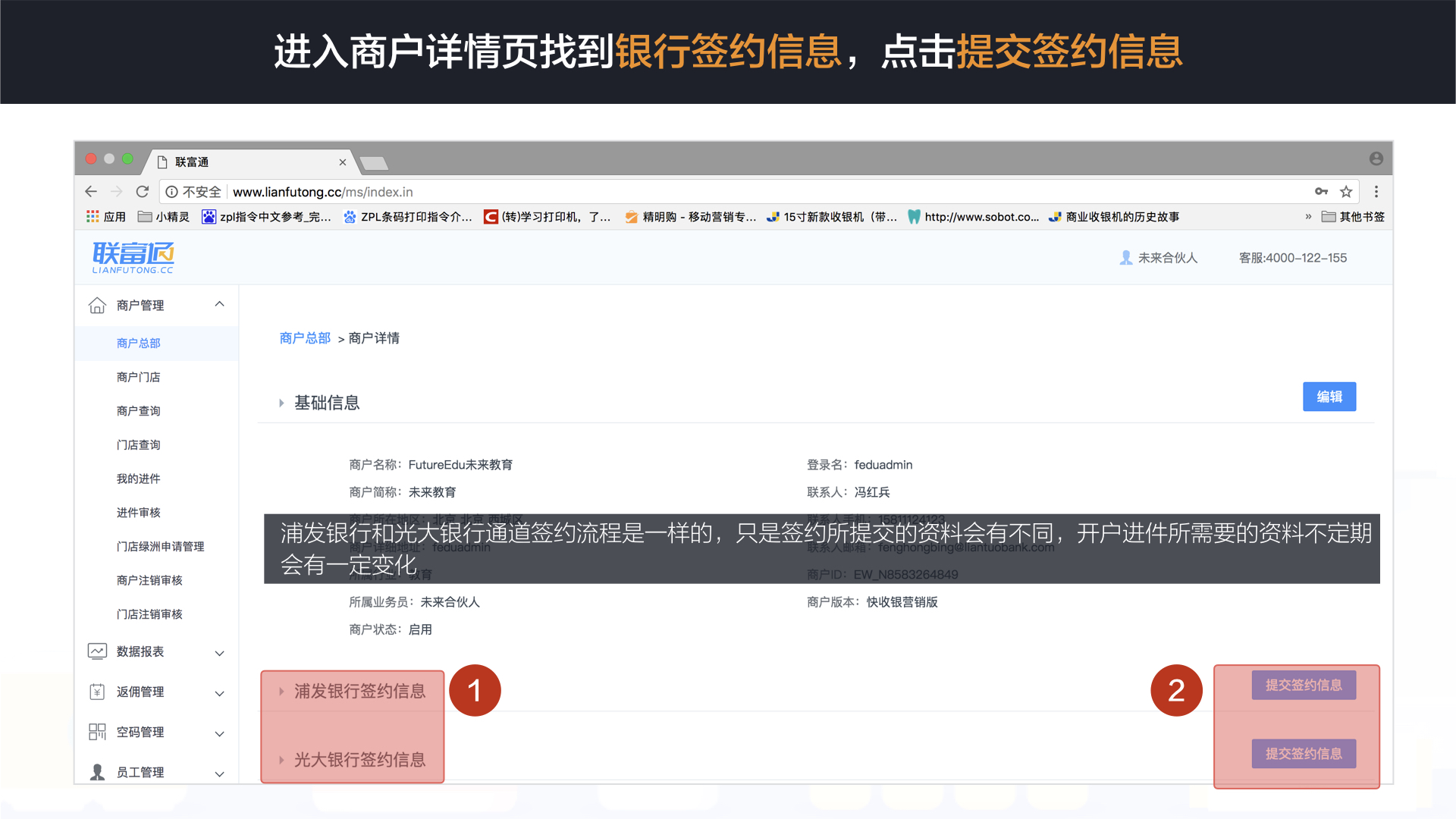Click the 客服:4000-122-155 text

[x=1293, y=258]
